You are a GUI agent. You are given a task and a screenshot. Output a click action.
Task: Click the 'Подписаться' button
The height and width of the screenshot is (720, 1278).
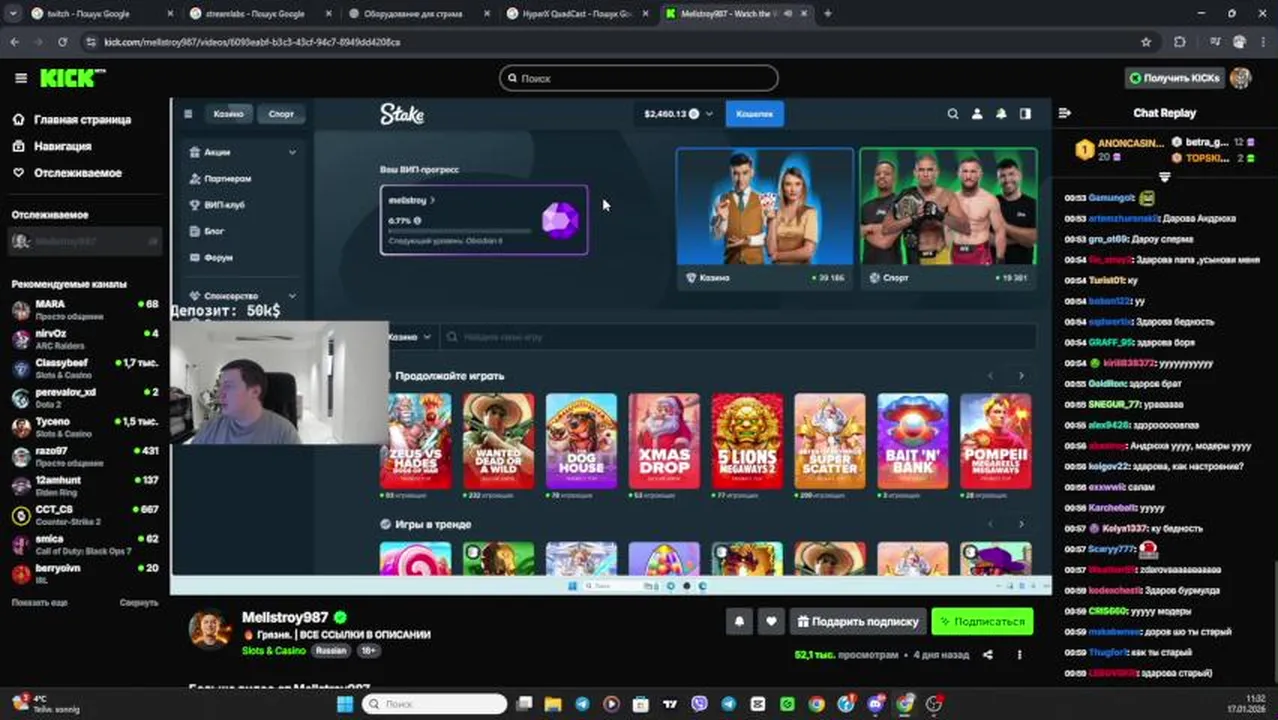(982, 621)
